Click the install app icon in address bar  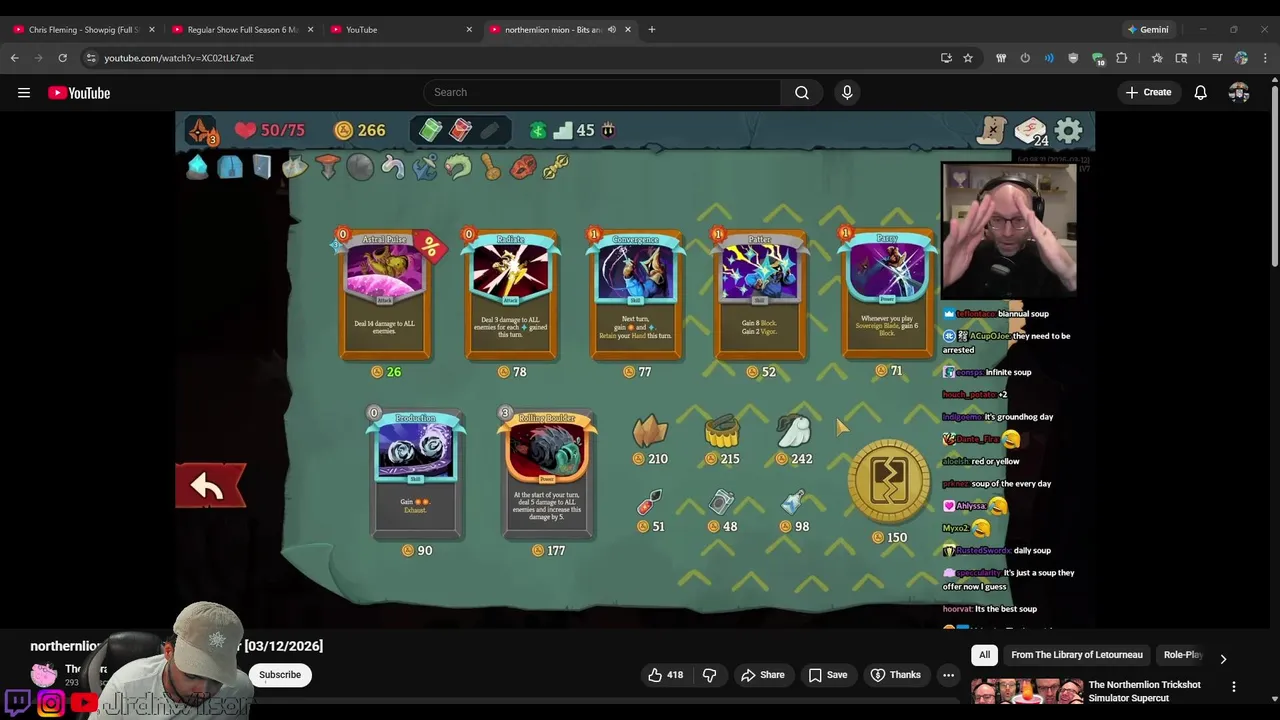pos(946,58)
